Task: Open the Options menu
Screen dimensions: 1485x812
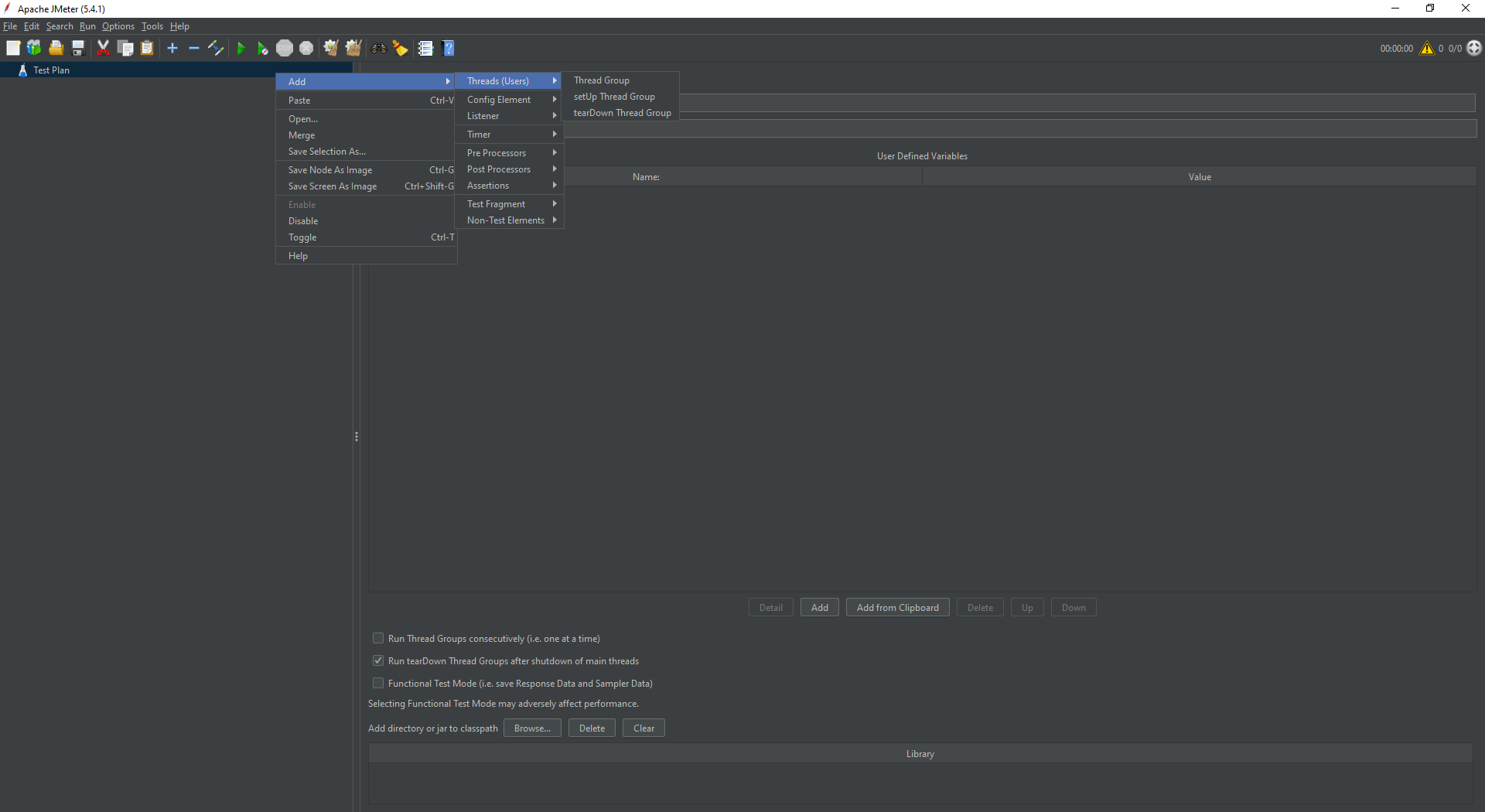Action: coord(118,26)
